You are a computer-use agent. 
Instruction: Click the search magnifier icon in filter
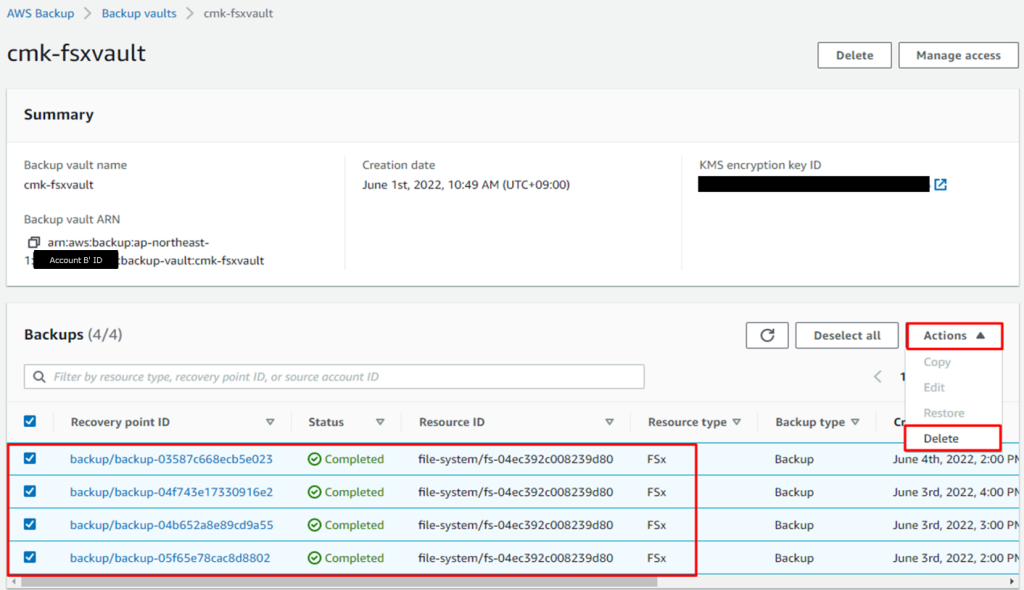click(39, 376)
